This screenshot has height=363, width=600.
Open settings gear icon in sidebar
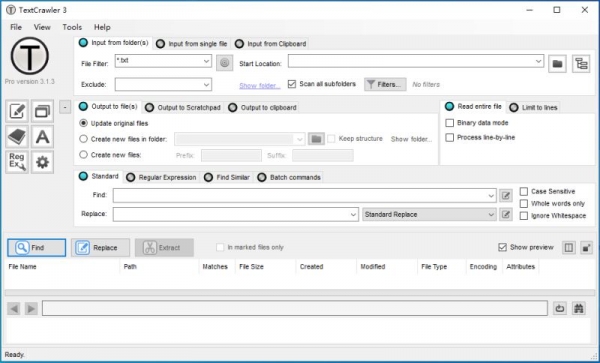click(42, 162)
